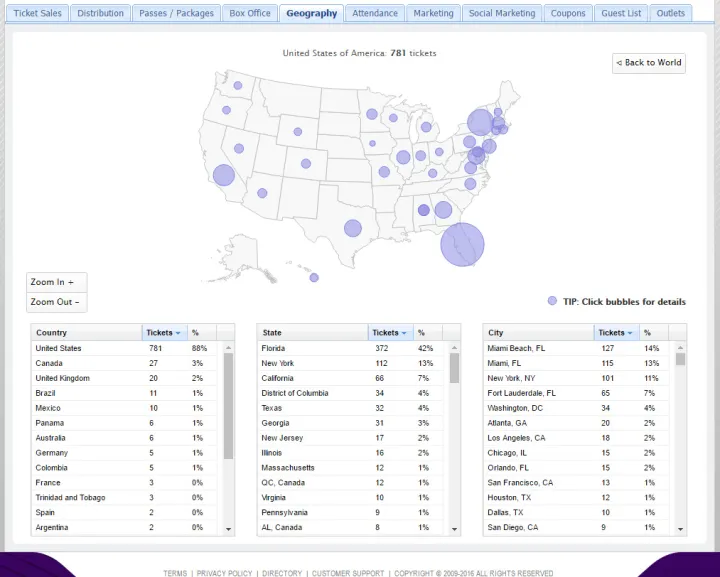
Task: Open the Attendance tab
Action: 375,13
